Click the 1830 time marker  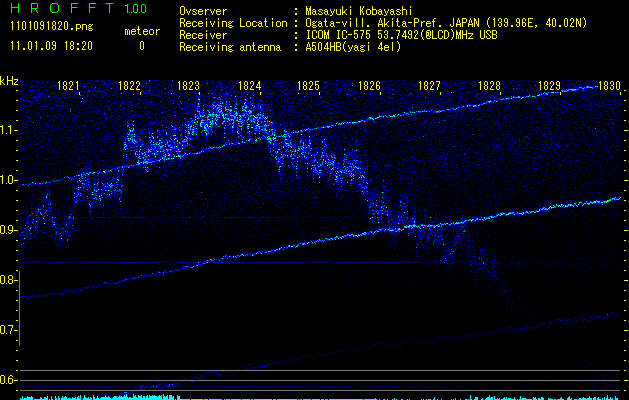click(x=609, y=86)
